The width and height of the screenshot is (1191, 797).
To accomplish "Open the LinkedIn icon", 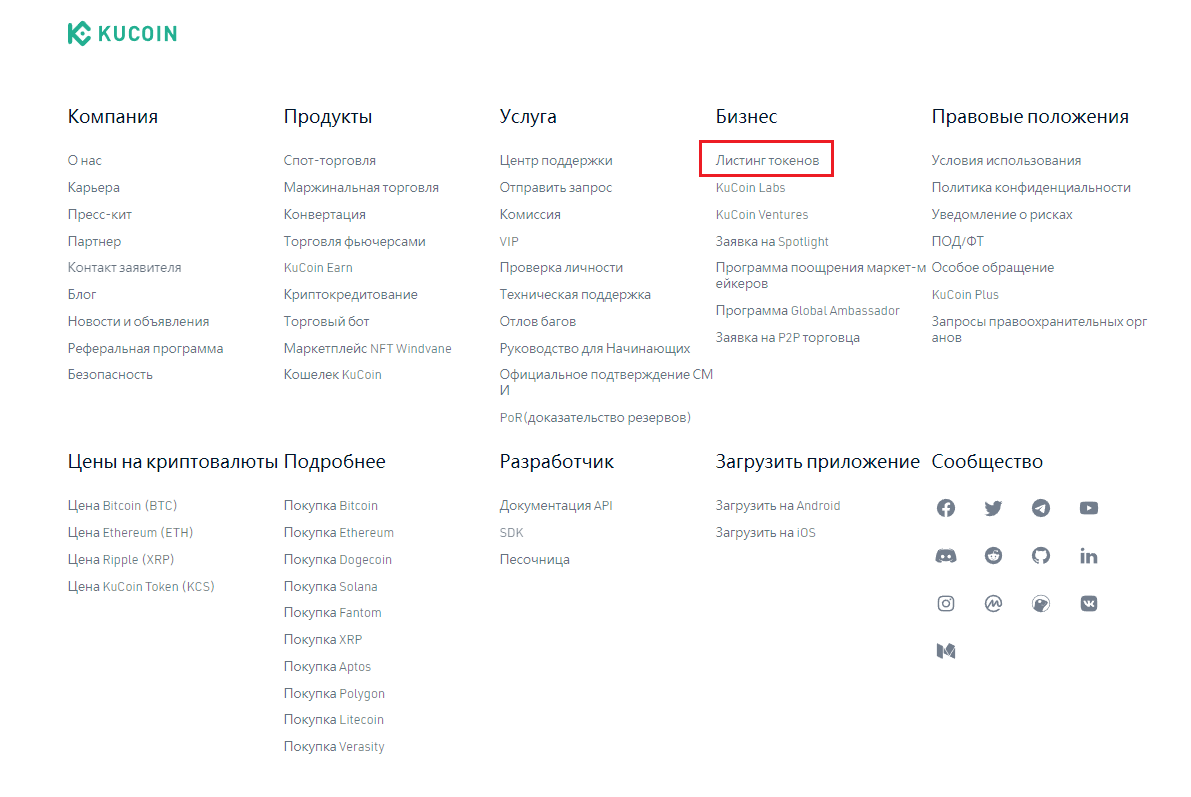I will coord(1088,556).
